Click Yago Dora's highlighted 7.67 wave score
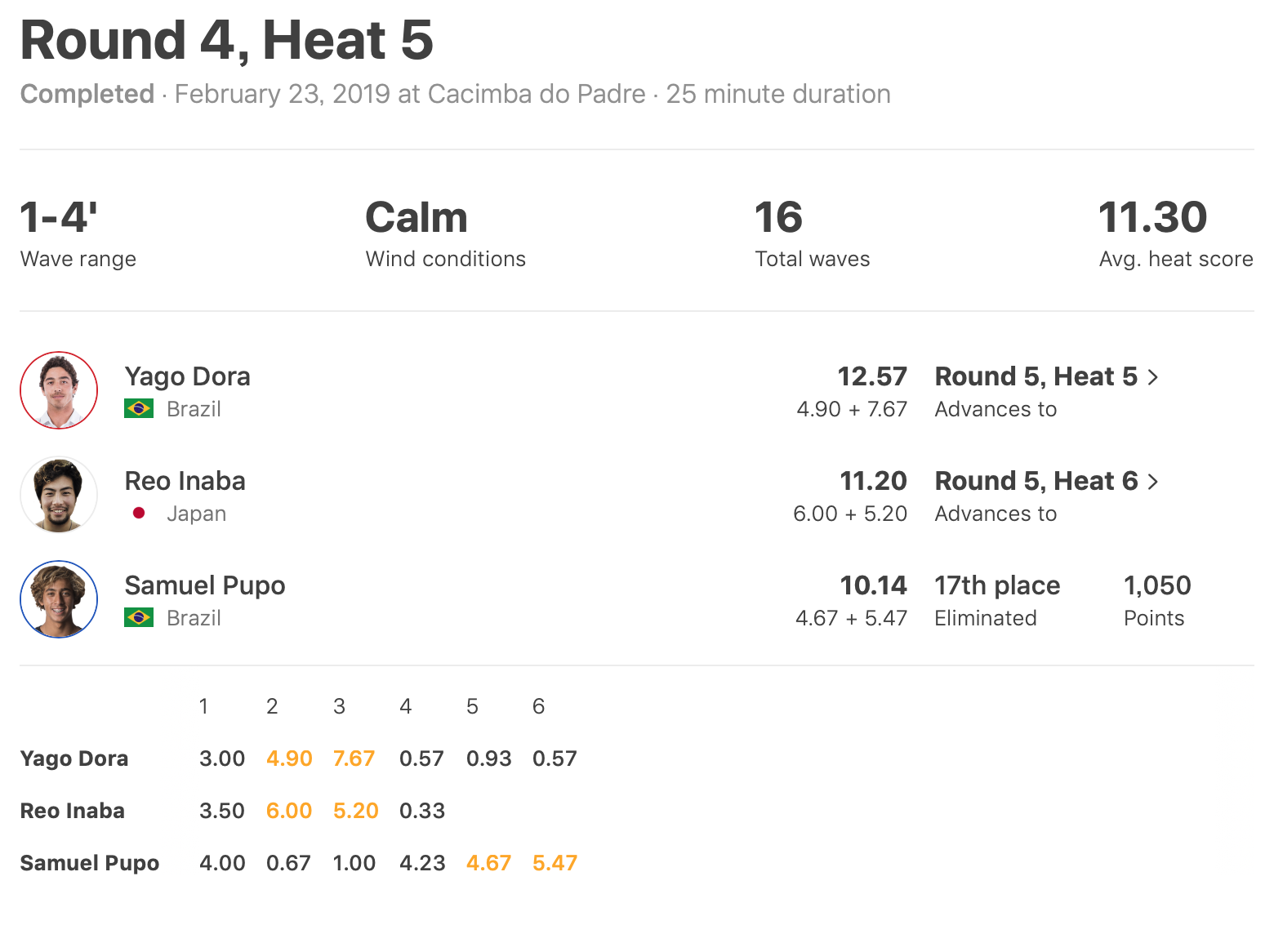 click(354, 758)
